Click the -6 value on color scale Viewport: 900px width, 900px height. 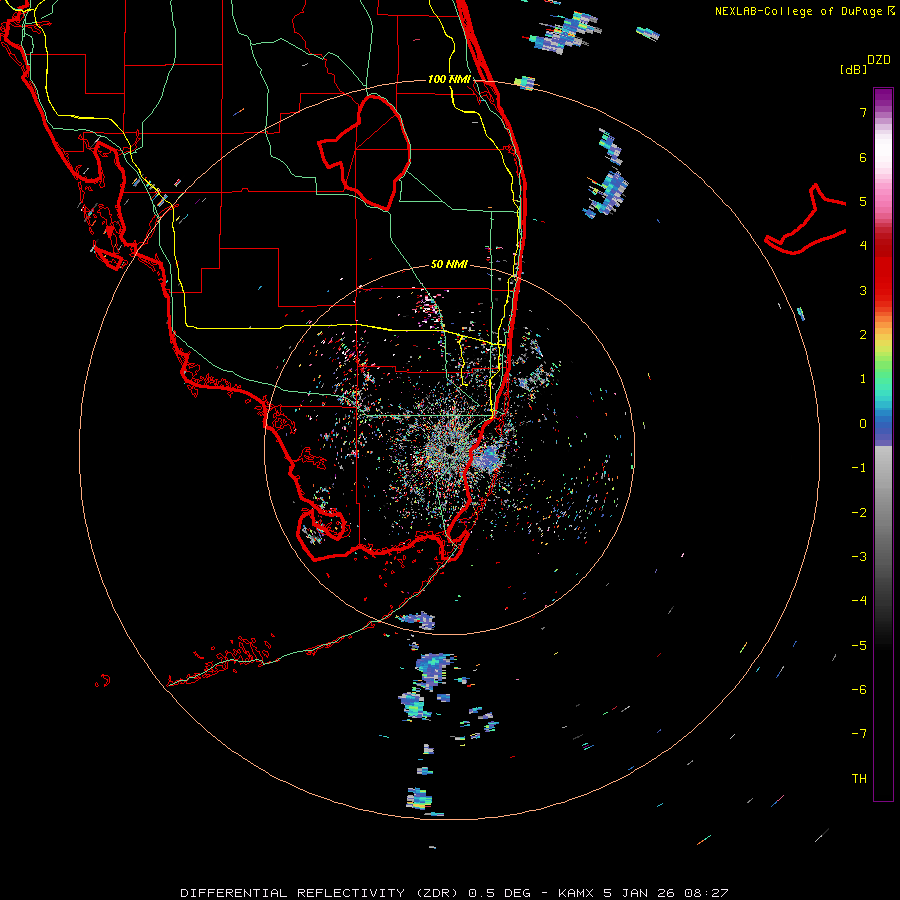pos(859,689)
